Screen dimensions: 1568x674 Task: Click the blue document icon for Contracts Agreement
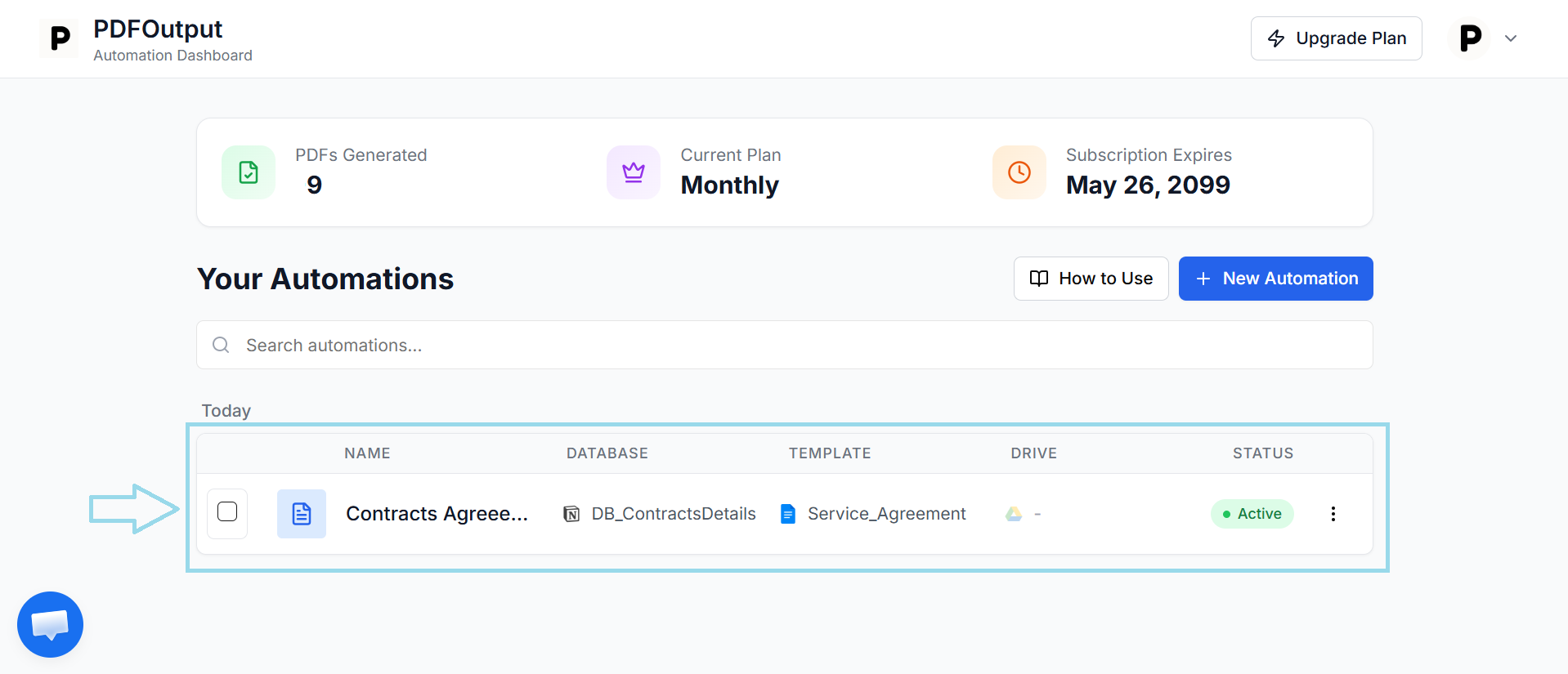302,514
